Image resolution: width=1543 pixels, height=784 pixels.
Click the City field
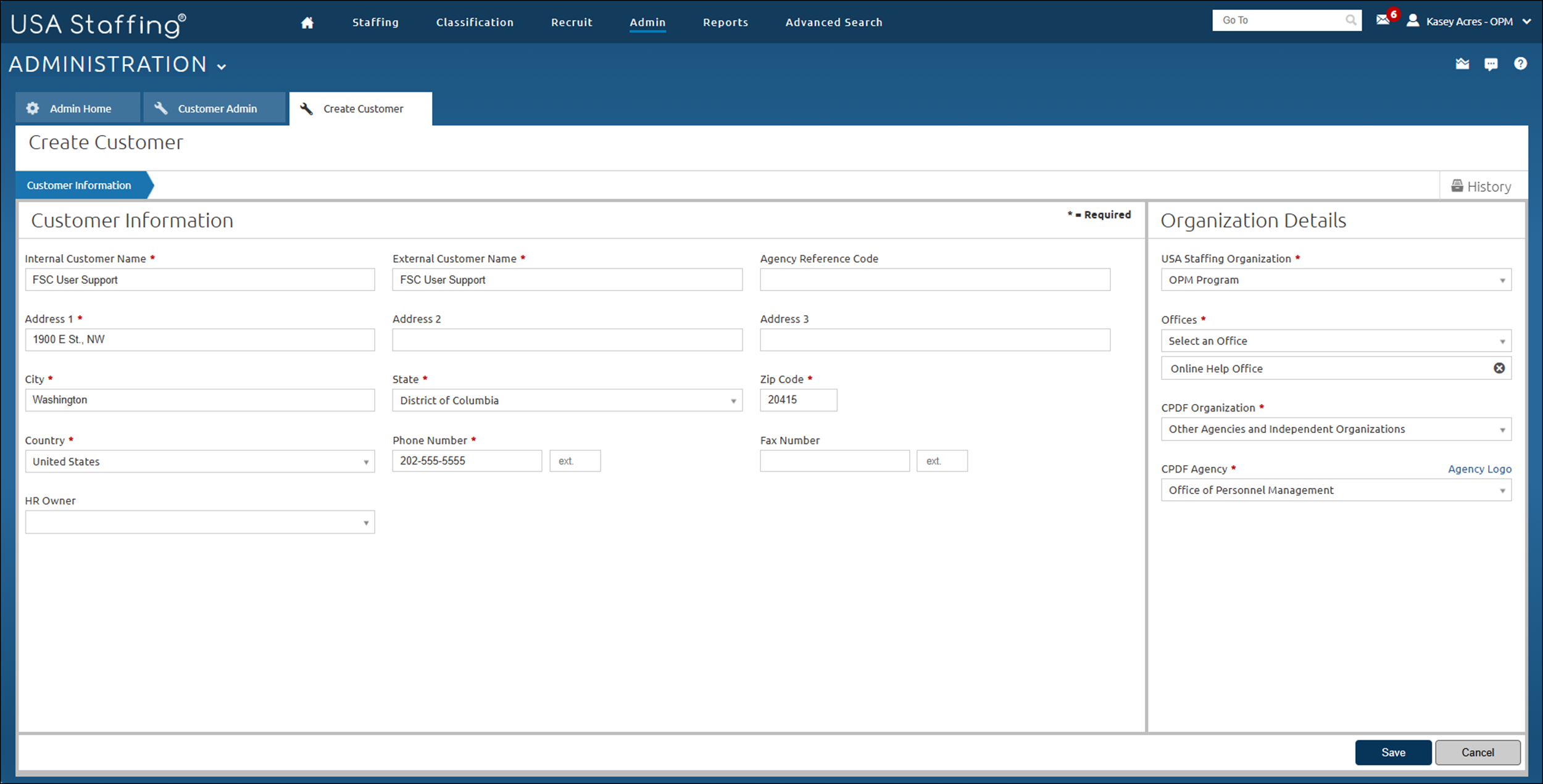coord(200,400)
